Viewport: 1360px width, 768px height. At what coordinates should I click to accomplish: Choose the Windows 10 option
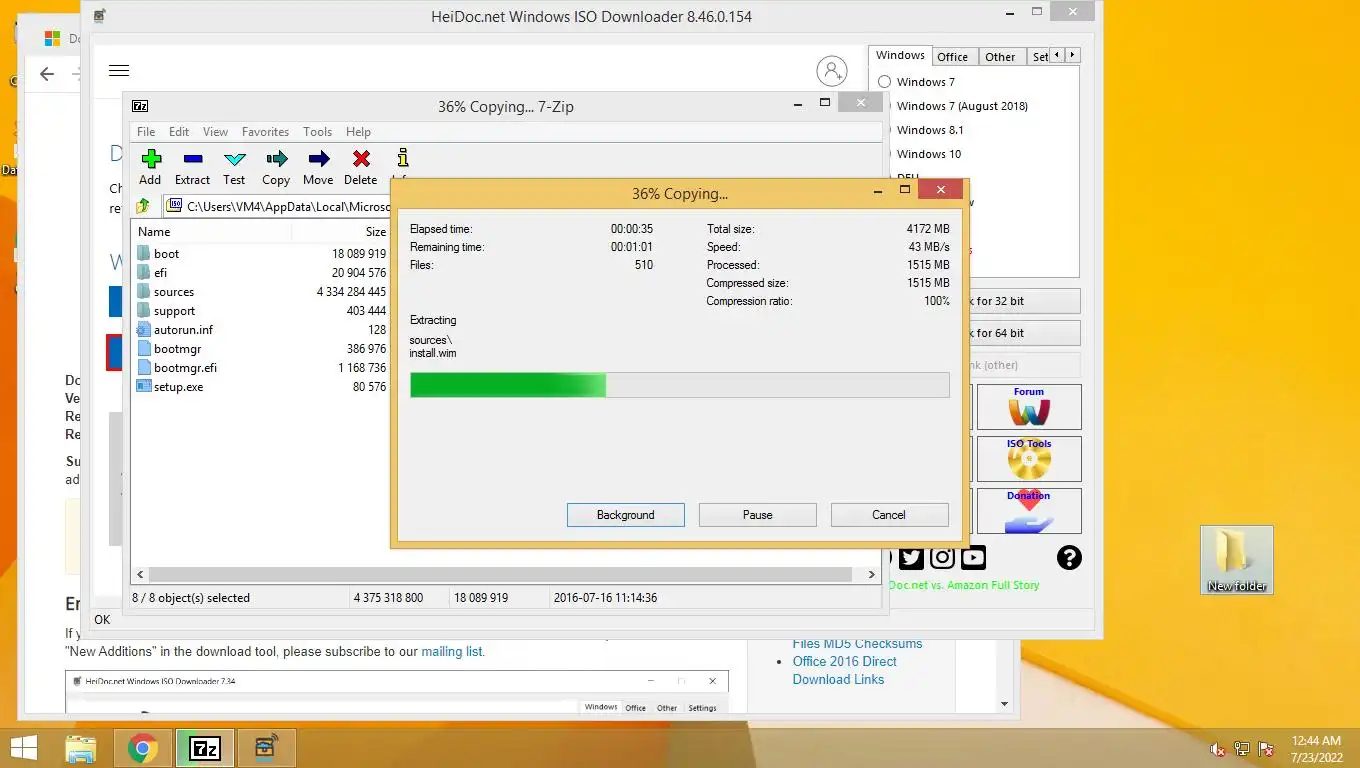pos(929,154)
